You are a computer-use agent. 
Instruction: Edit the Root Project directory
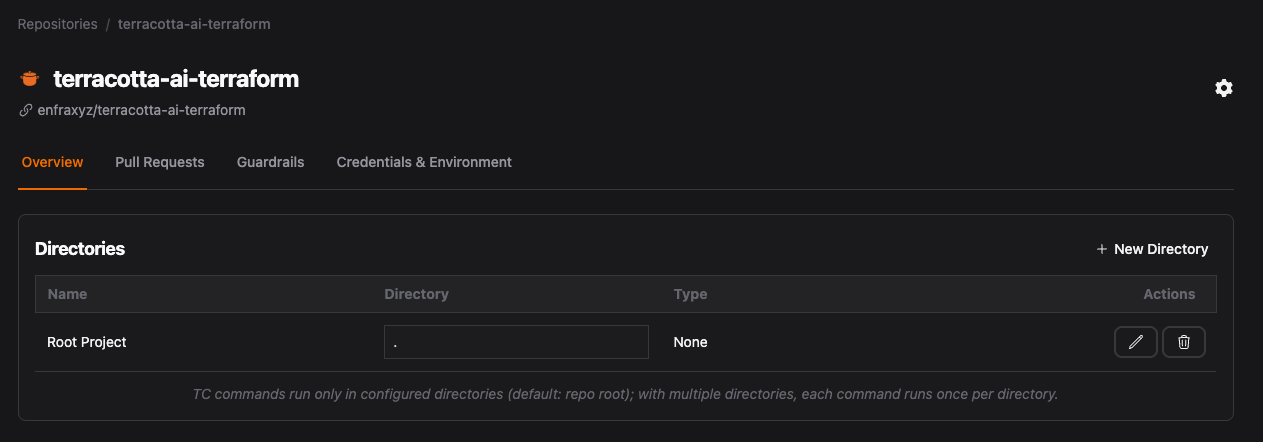point(1135,342)
